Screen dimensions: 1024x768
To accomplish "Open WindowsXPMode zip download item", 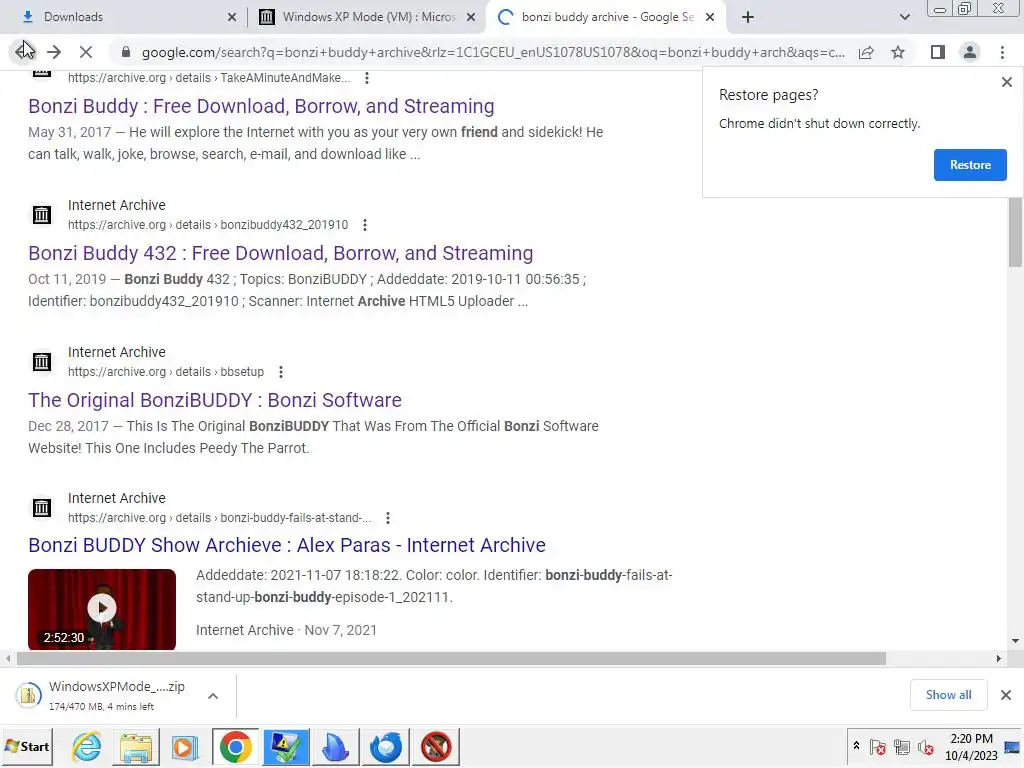I will [x=102, y=696].
